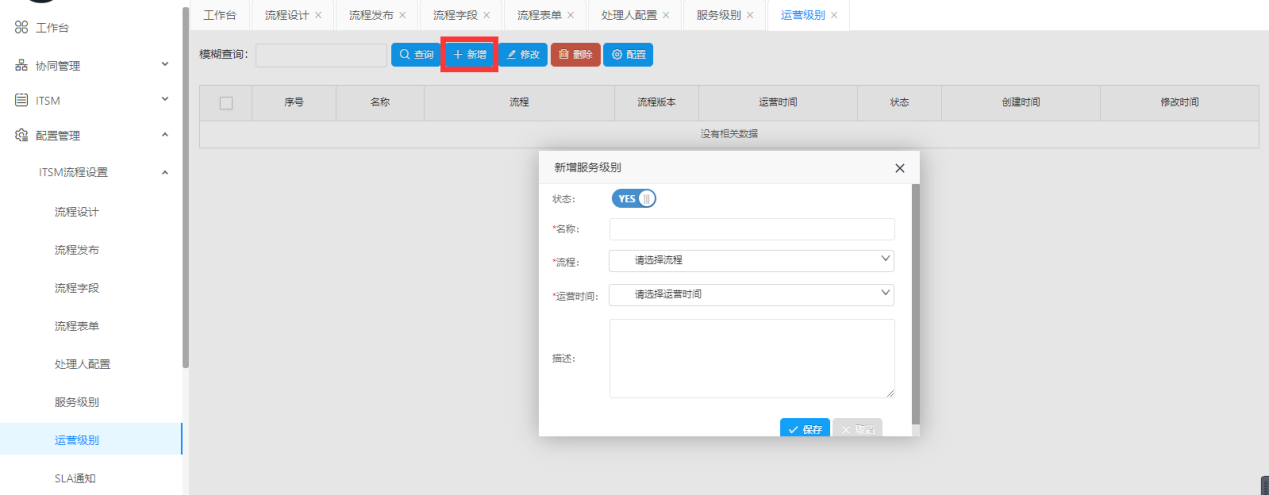The width and height of the screenshot is (1269, 495).
Task: Click the 名称 input field in dialog
Action: coord(751,229)
